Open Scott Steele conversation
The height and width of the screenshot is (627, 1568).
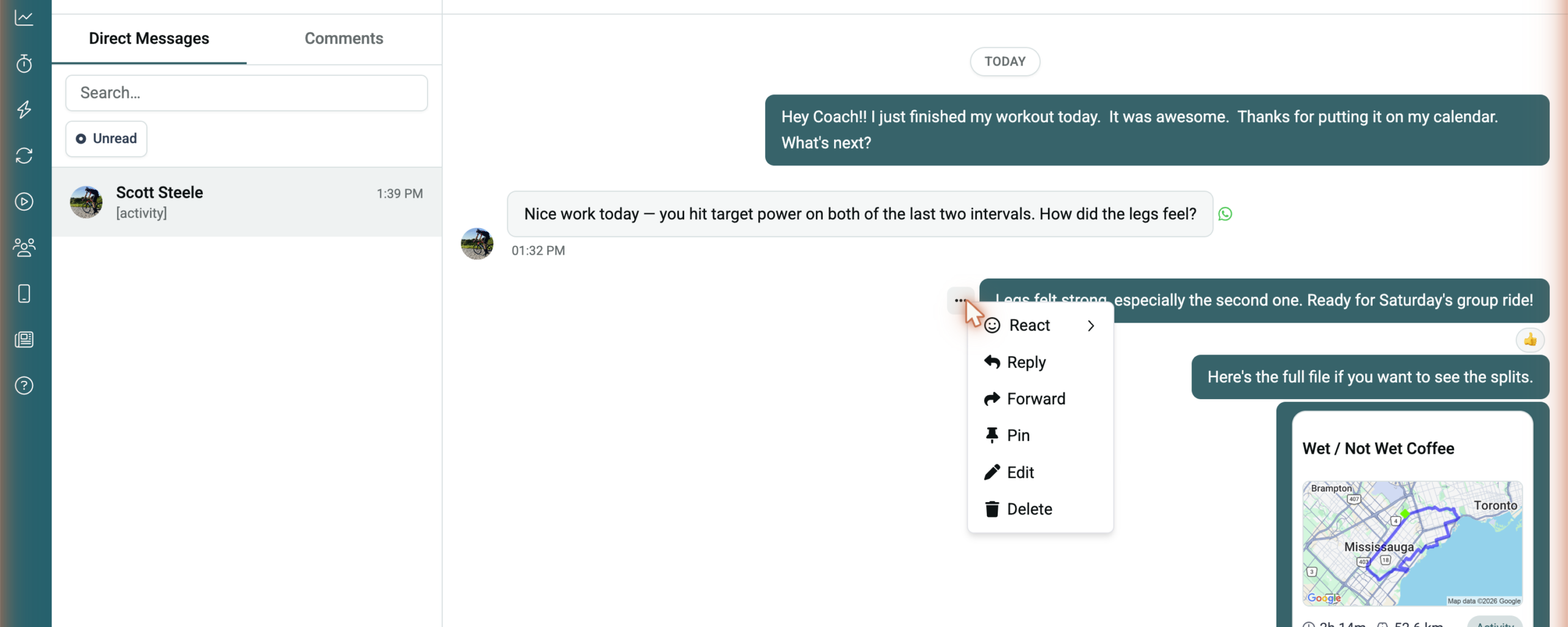247,202
